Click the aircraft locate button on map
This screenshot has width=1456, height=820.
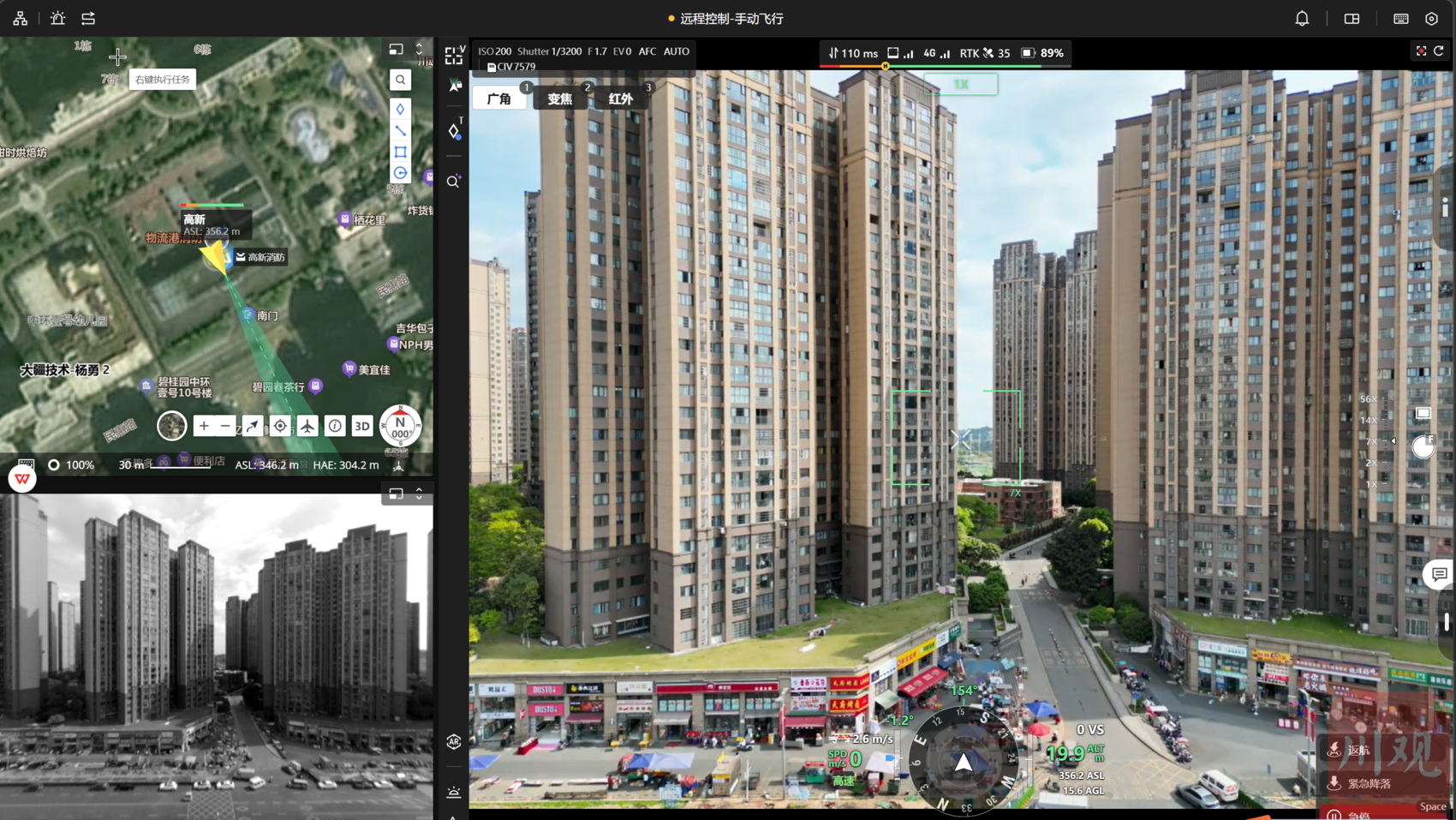click(x=307, y=426)
